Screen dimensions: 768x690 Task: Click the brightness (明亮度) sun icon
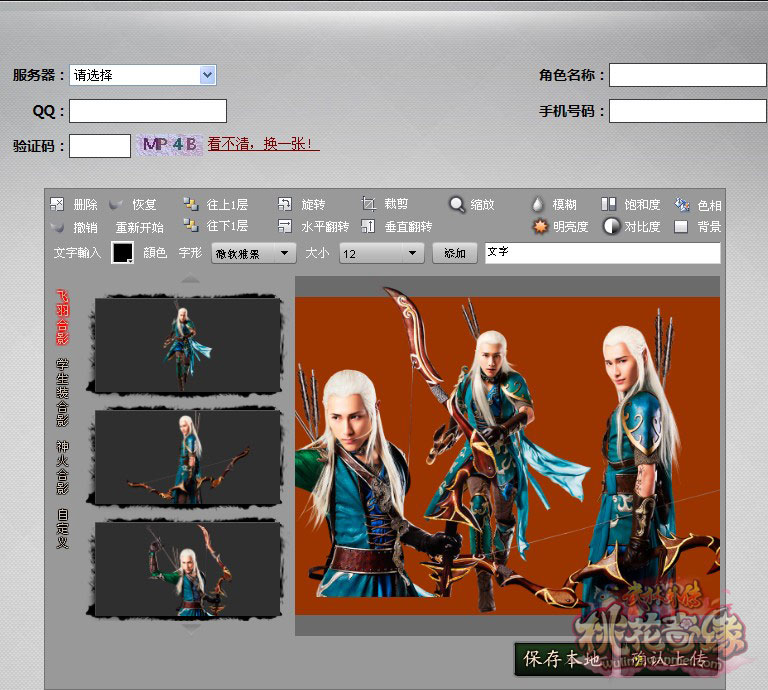click(540, 226)
